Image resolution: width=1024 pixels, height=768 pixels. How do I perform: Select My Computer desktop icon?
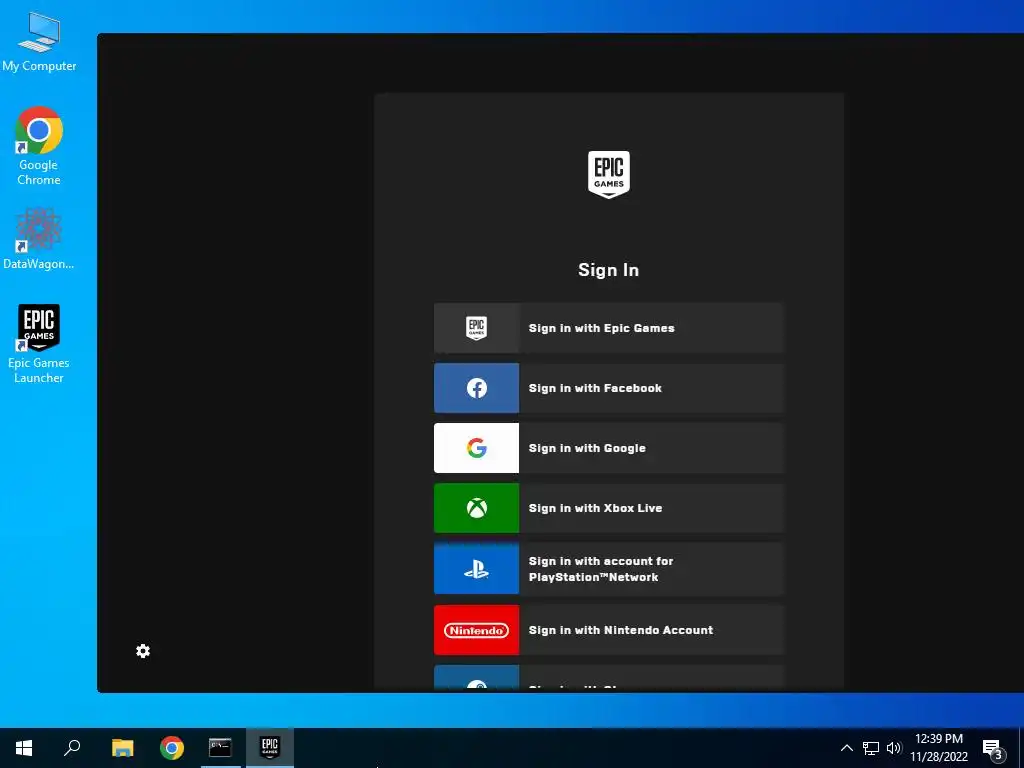point(39,42)
